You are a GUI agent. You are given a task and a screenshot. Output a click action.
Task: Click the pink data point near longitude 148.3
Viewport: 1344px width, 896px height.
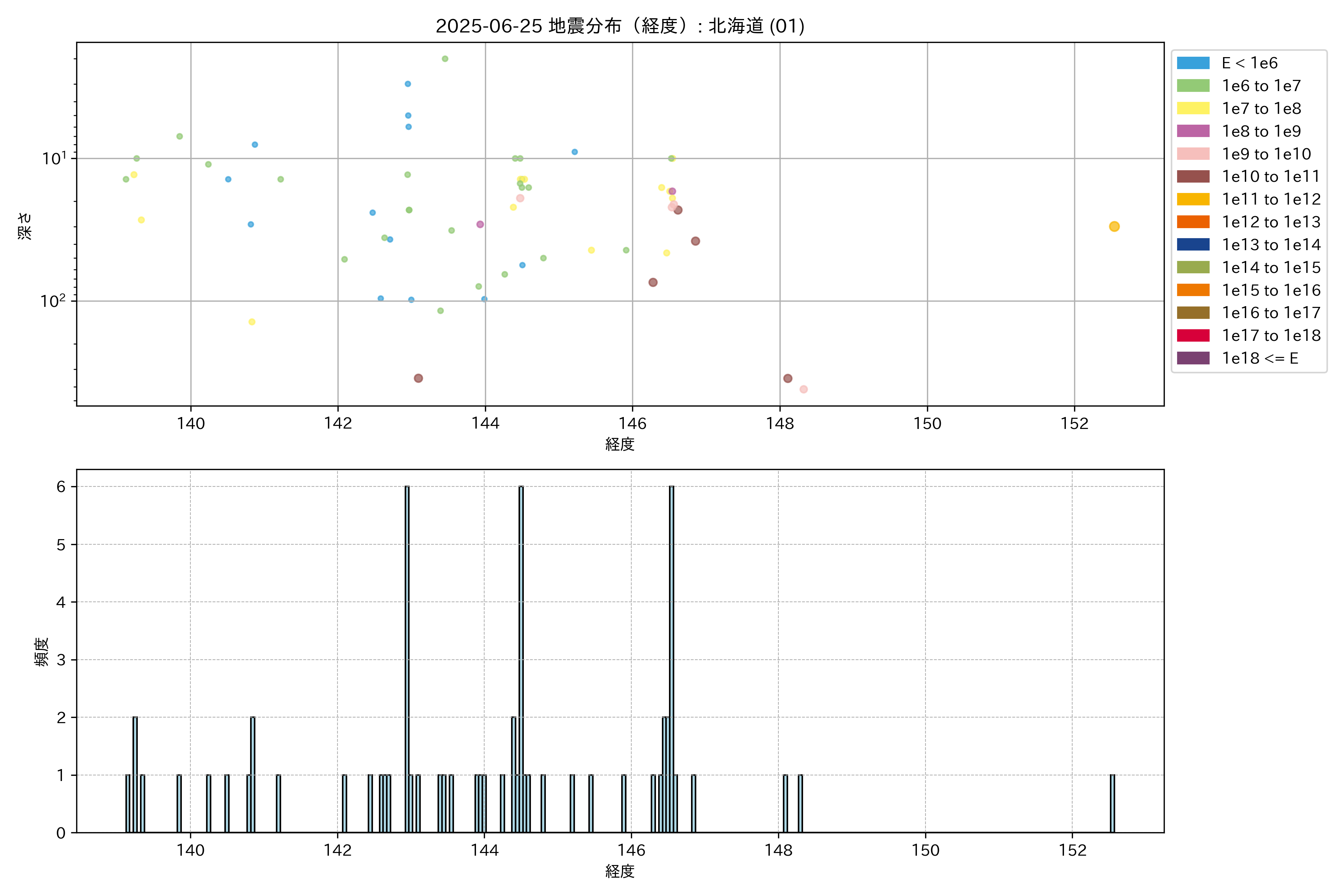(803, 389)
